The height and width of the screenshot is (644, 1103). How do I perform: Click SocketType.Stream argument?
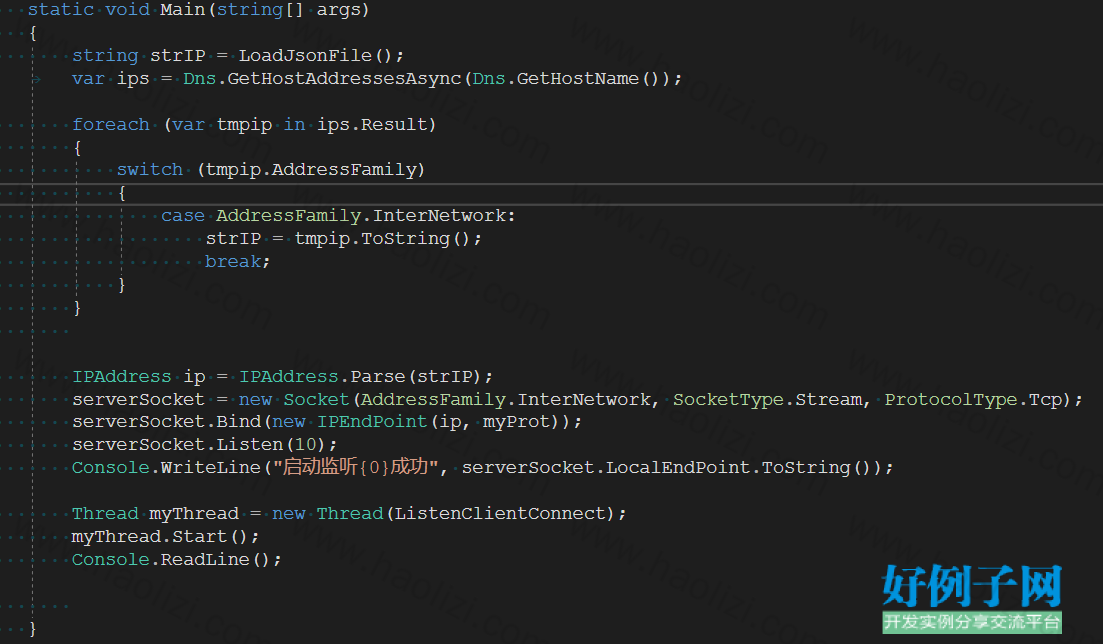[767, 400]
